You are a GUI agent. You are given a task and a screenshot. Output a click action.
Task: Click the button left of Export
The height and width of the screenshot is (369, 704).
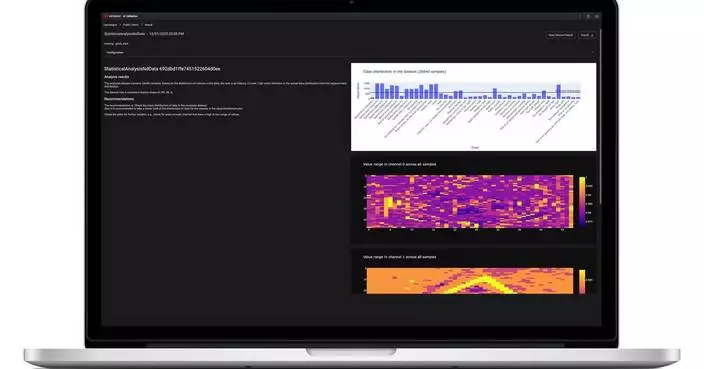[560, 35]
